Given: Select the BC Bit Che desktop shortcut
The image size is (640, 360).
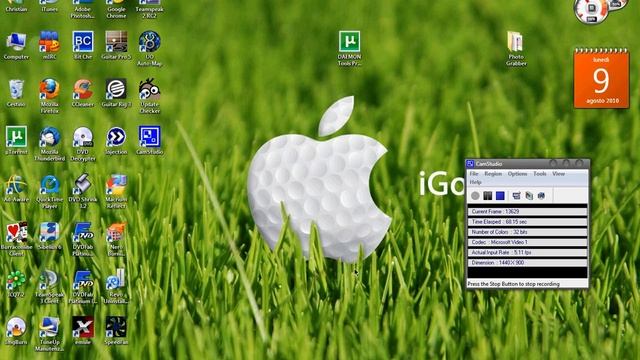Looking at the screenshot, I should (x=83, y=46).
